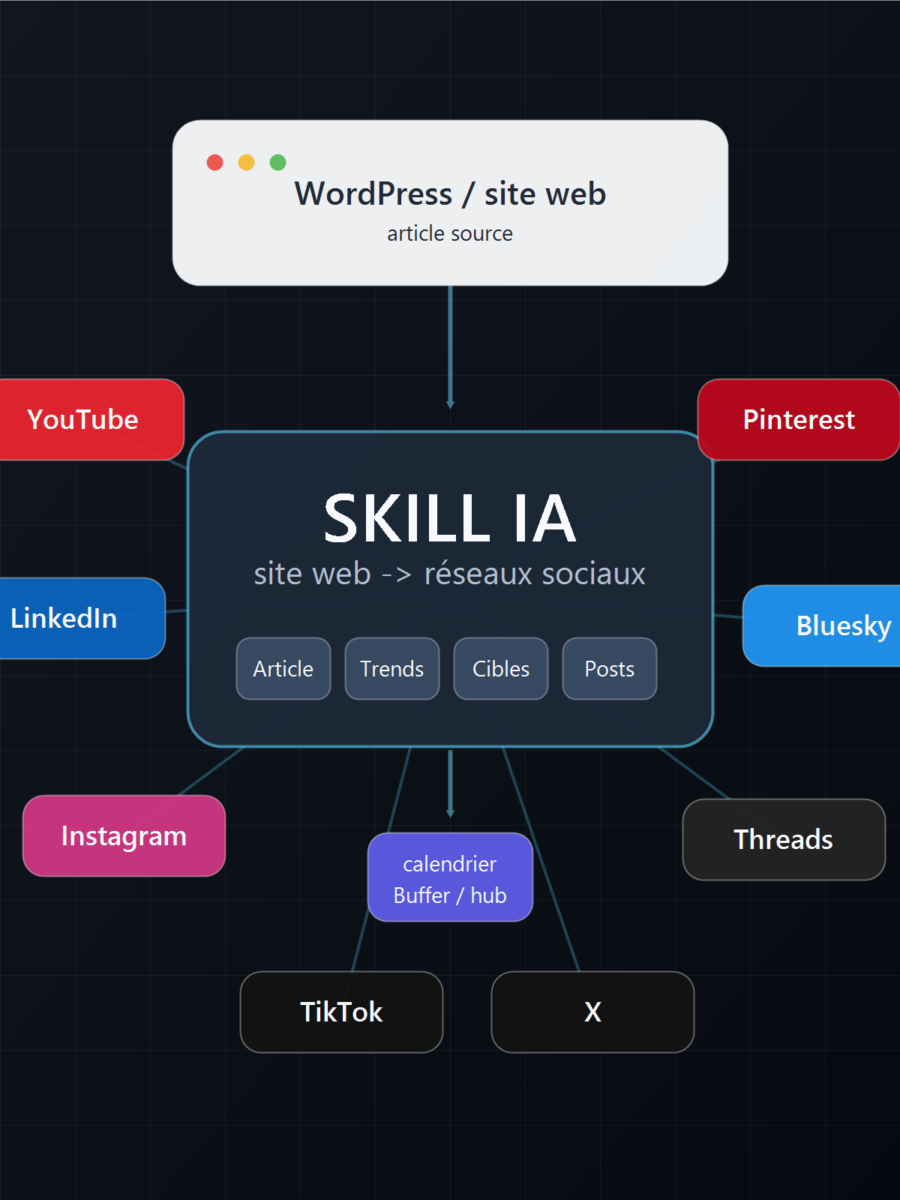Screen dimensions: 900x1200
Task: Click 'site web -> réseaux sociaux' subtitle
Action: (x=450, y=574)
